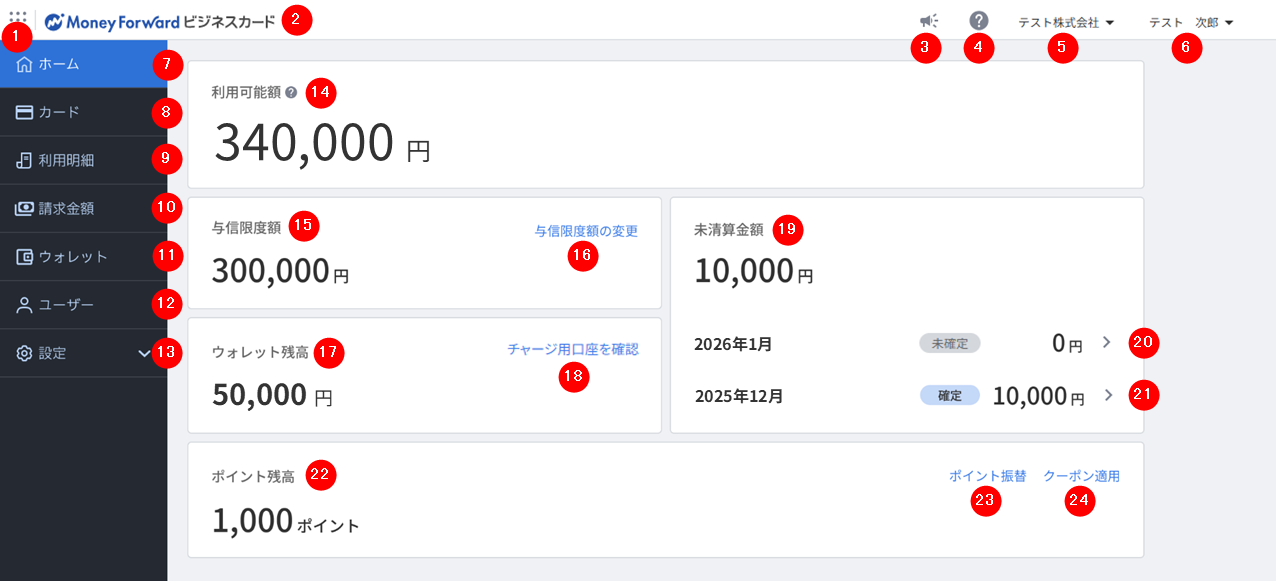Click the help icon beside 利用可能額
This screenshot has height=581, width=1276.
[x=291, y=92]
